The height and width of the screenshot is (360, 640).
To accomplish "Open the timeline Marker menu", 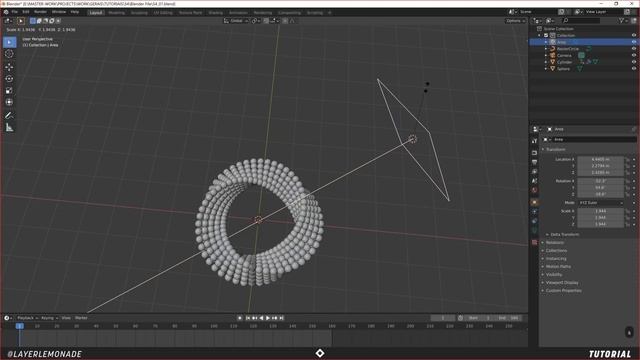I will pyautogui.click(x=81, y=318).
